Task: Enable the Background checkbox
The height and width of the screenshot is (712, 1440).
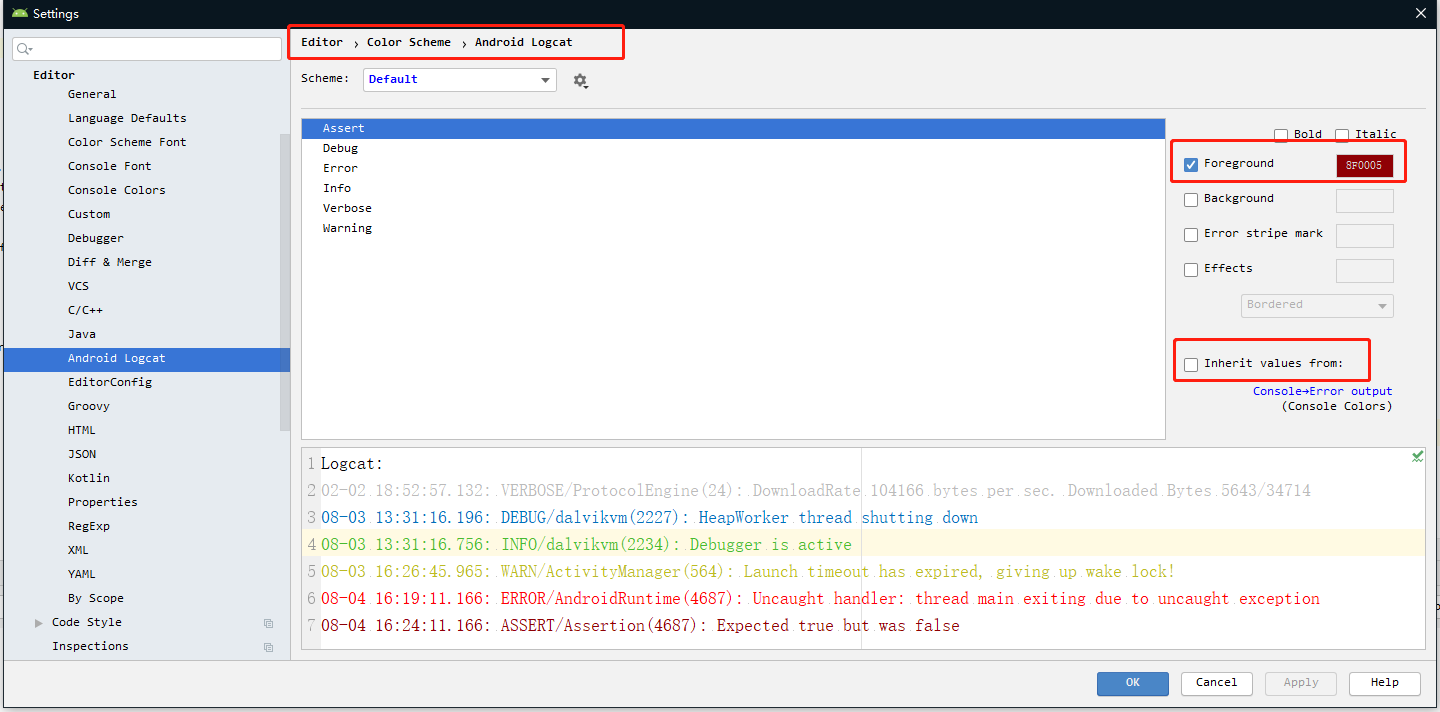Action: pos(1191,200)
